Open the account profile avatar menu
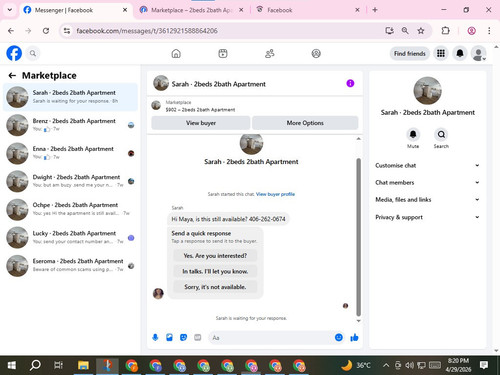Image resolution: width=500 pixels, height=375 pixels. 479,53
